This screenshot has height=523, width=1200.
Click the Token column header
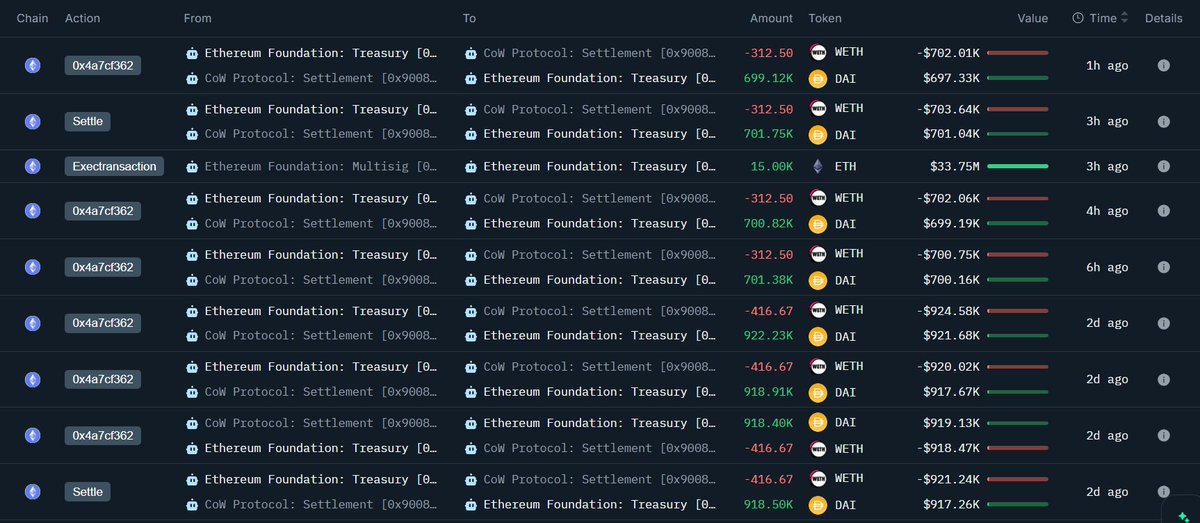coord(825,18)
